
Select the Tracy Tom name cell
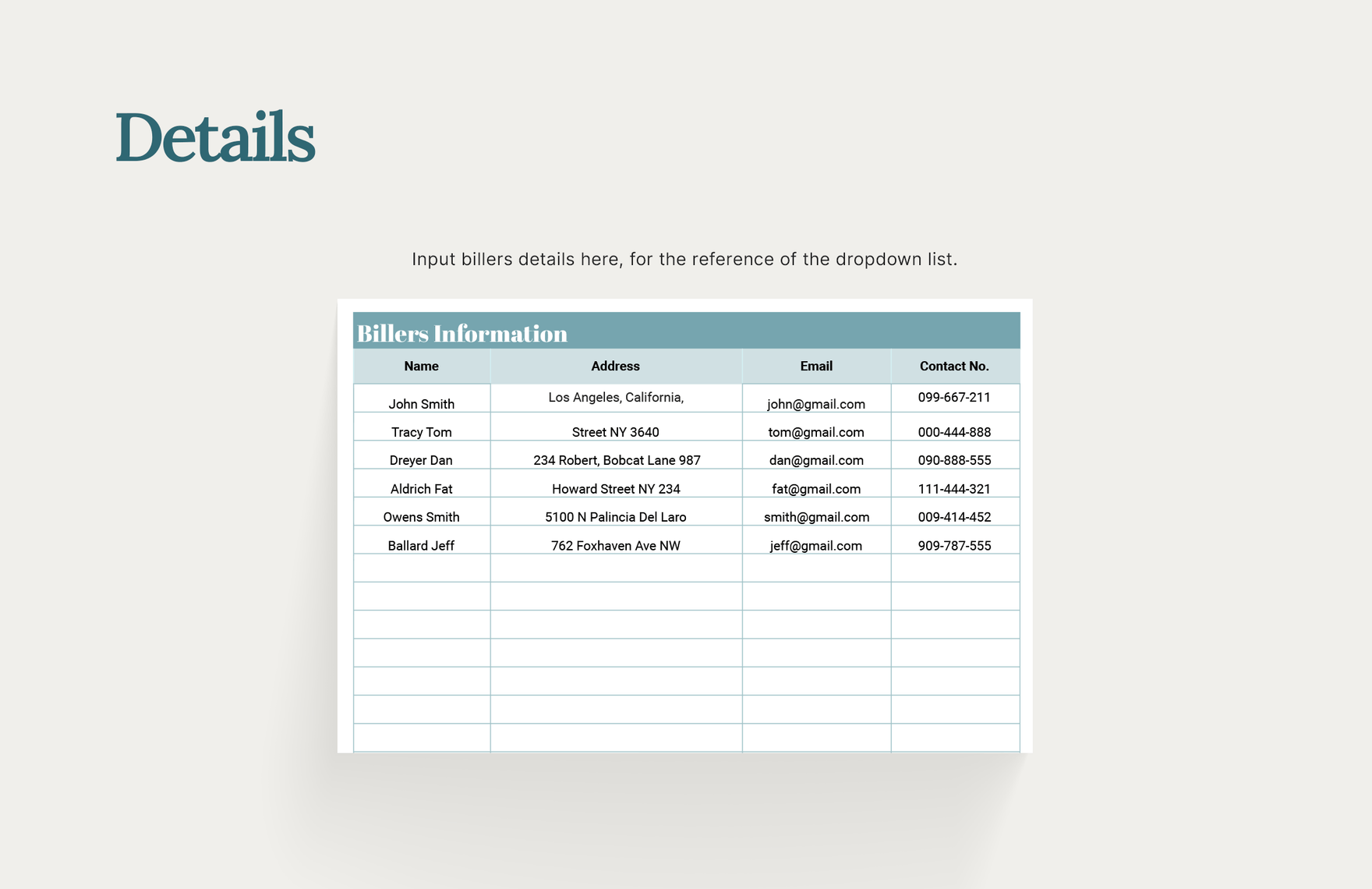tap(422, 427)
